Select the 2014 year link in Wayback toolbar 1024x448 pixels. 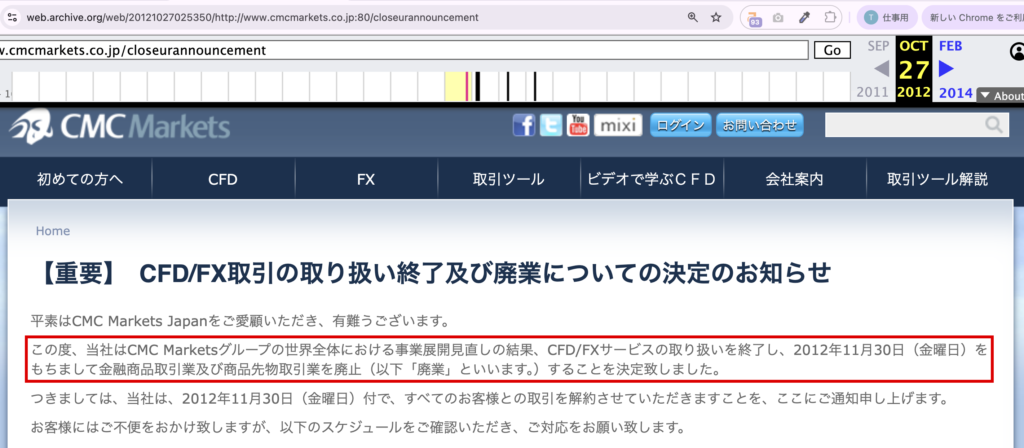[955, 93]
